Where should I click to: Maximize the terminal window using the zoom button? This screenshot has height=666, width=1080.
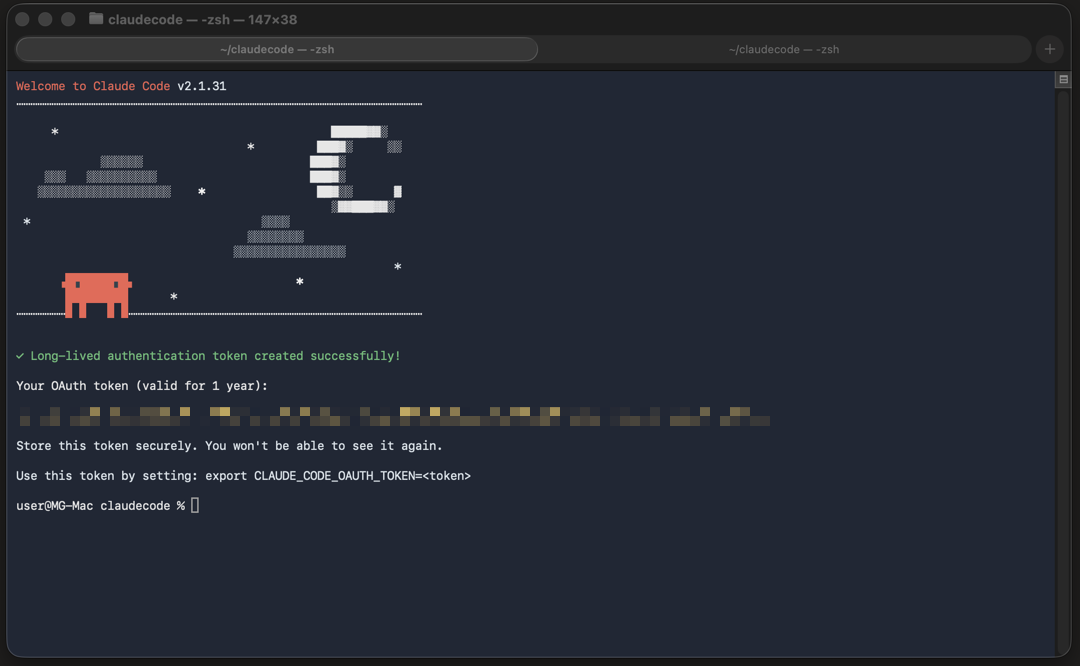tap(68, 19)
